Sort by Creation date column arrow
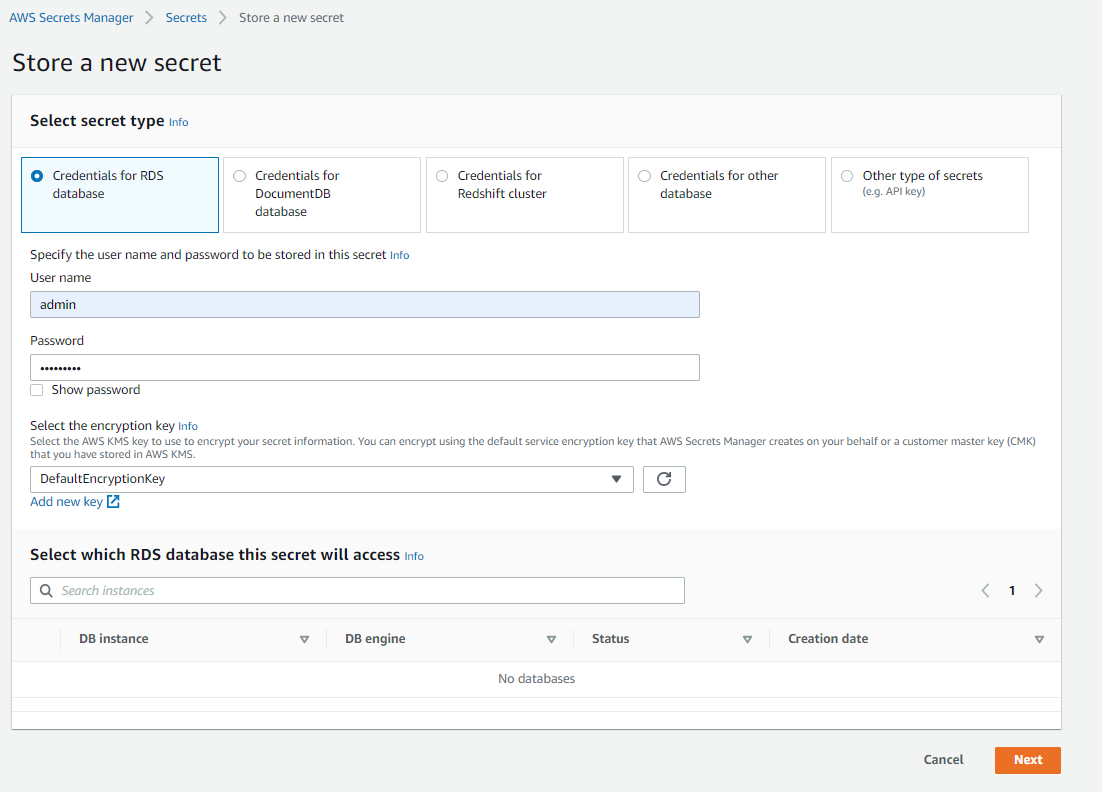The width and height of the screenshot is (1102, 792). pos(1039,639)
